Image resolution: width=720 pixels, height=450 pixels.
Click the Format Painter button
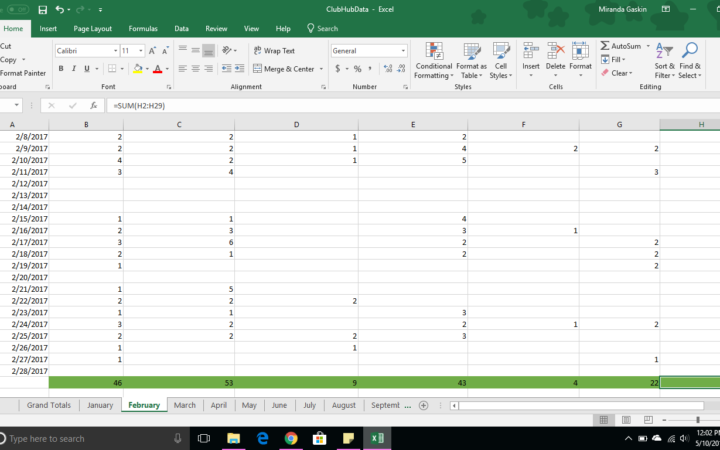coord(22,73)
